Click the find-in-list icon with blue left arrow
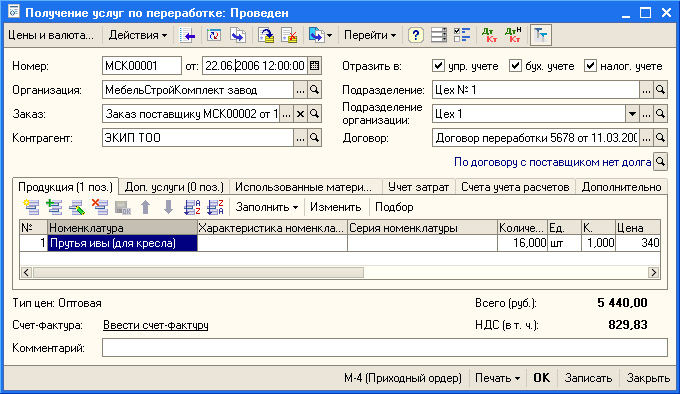 [x=187, y=35]
